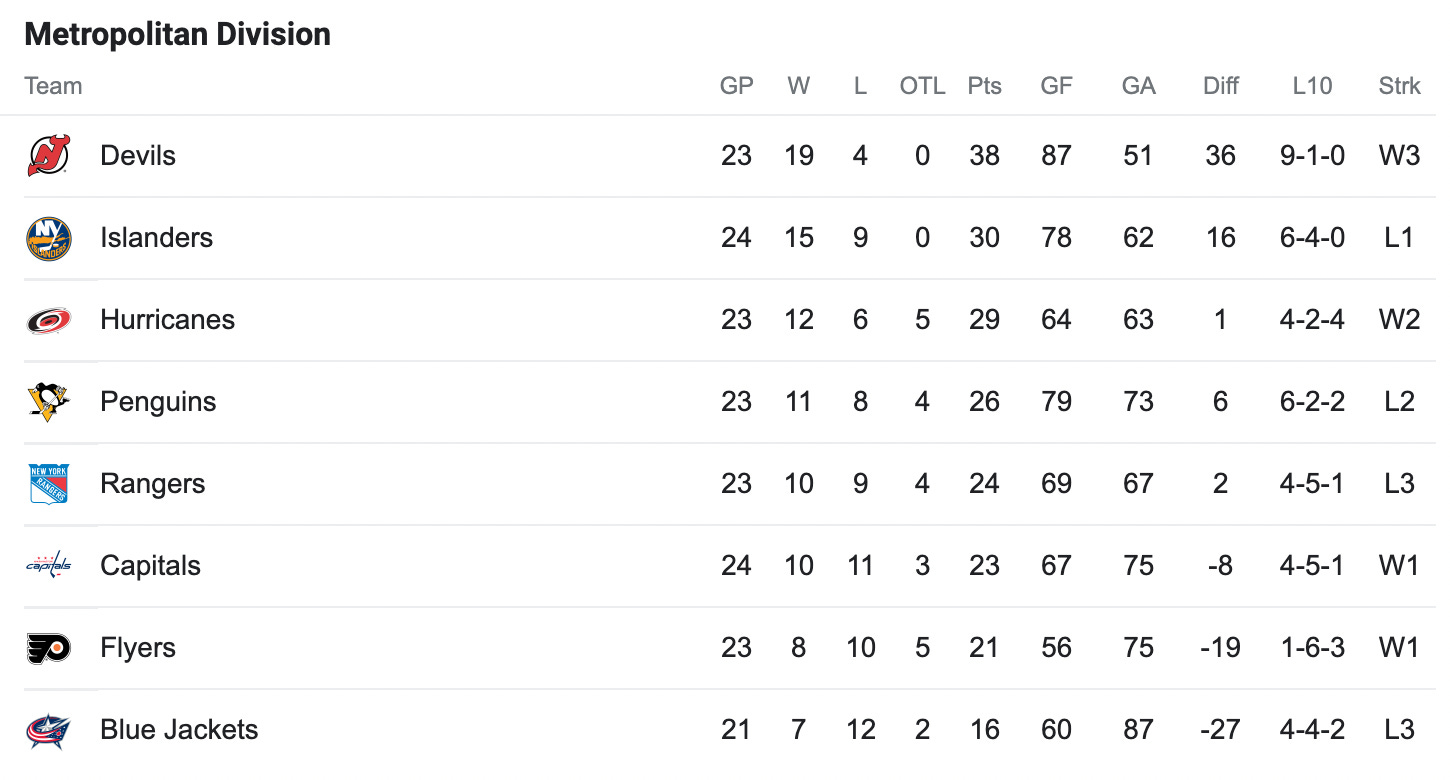Click the L10 column header
This screenshot has height=780, width=1450.
click(x=1312, y=86)
